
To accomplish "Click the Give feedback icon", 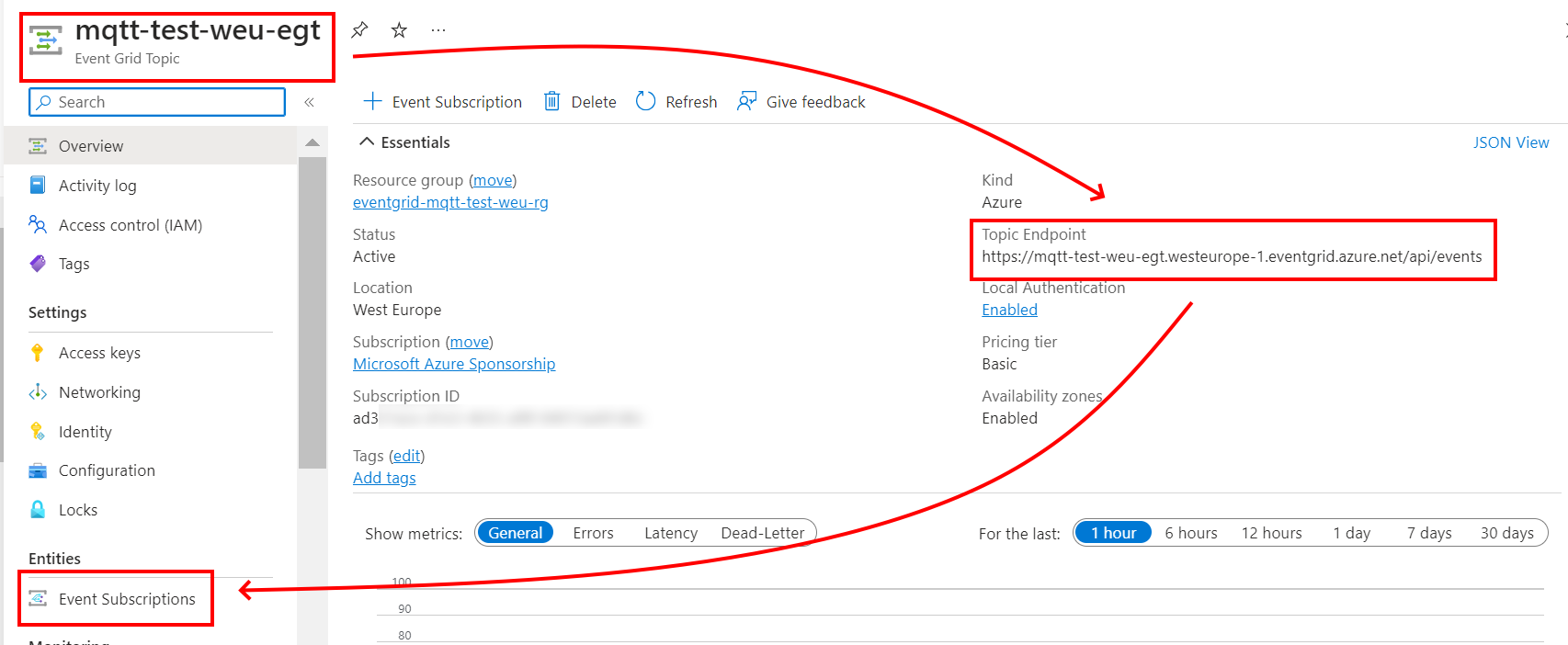I will click(746, 101).
